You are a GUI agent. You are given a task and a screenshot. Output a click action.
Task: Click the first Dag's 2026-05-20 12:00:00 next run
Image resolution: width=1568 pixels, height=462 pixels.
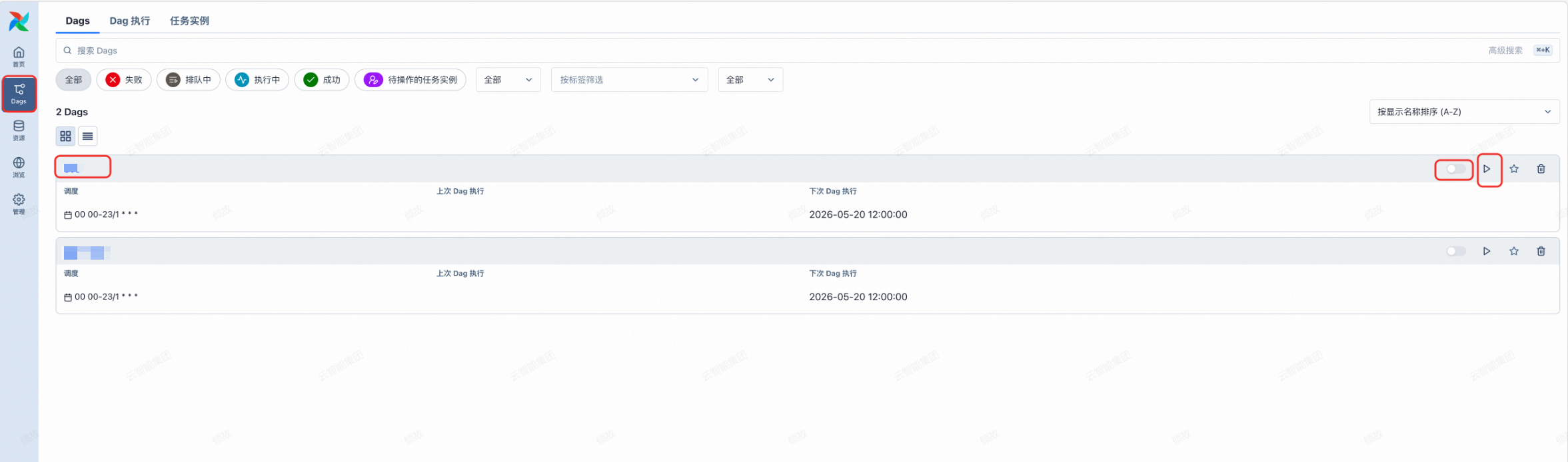click(858, 214)
